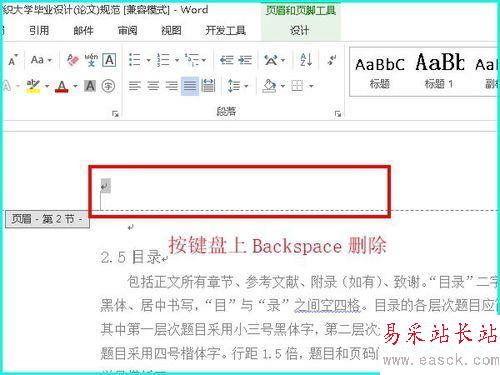Open font dialog launcher

pos(115,114)
